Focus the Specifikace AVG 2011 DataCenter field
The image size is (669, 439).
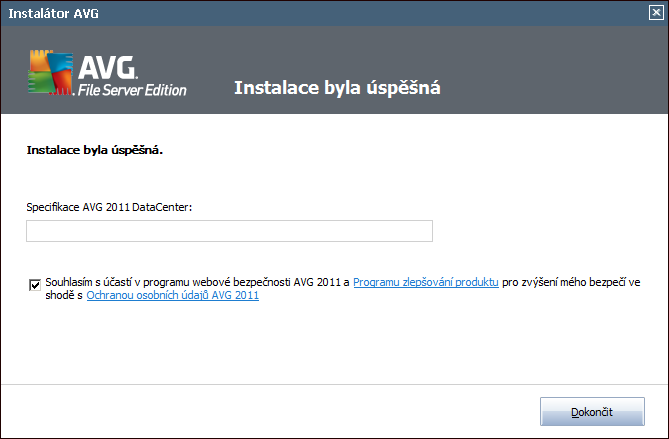pyautogui.click(x=230, y=231)
